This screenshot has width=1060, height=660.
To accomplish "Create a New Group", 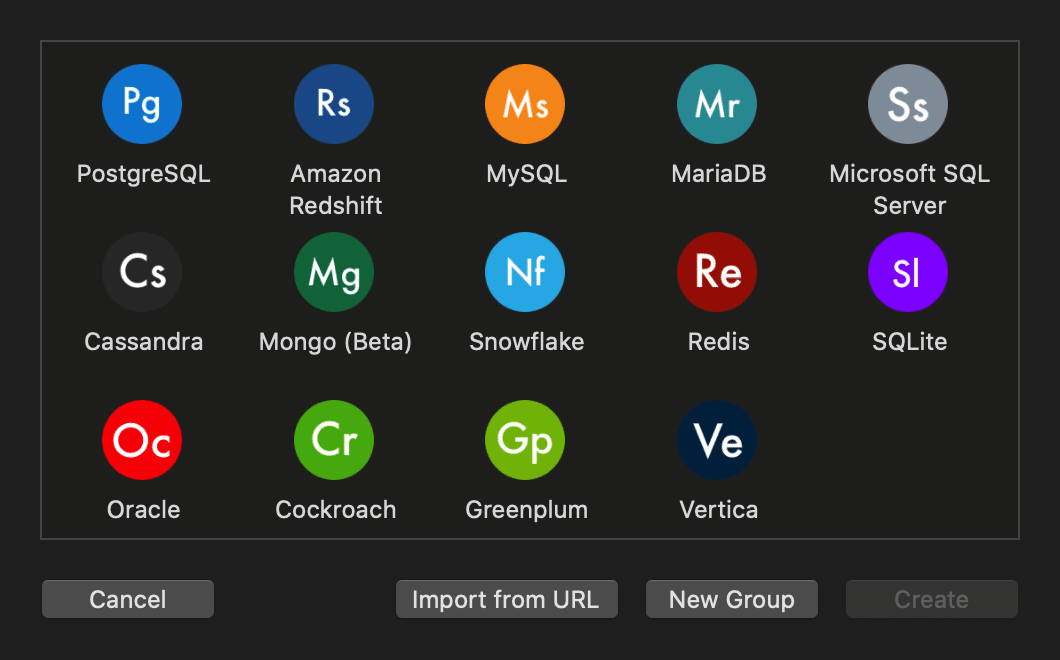I will tap(732, 599).
